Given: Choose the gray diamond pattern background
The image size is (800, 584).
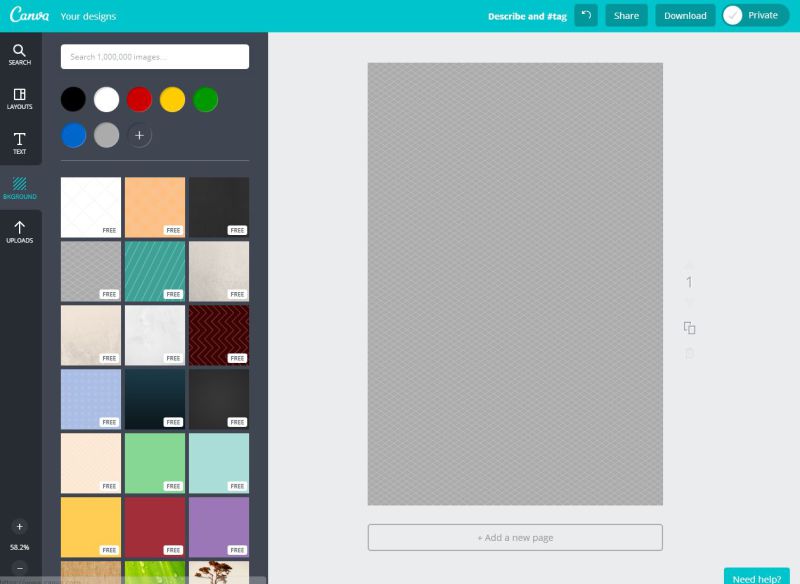Looking at the screenshot, I should 91,271.
